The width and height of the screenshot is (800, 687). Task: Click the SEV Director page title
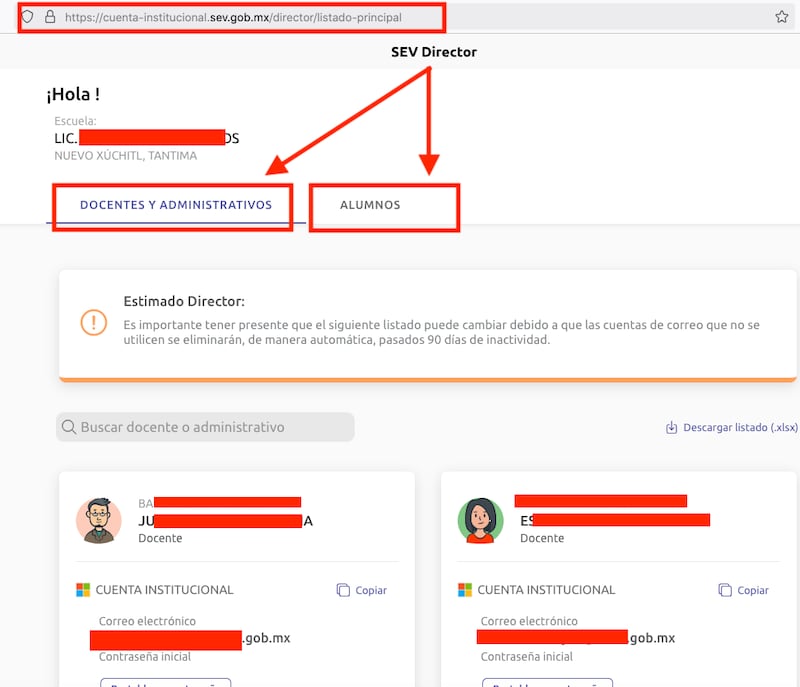coord(434,52)
